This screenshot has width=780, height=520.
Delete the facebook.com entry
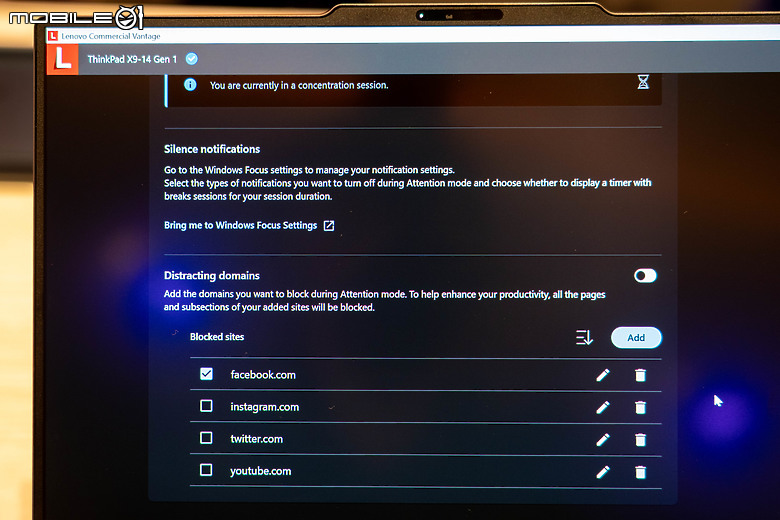tap(641, 375)
